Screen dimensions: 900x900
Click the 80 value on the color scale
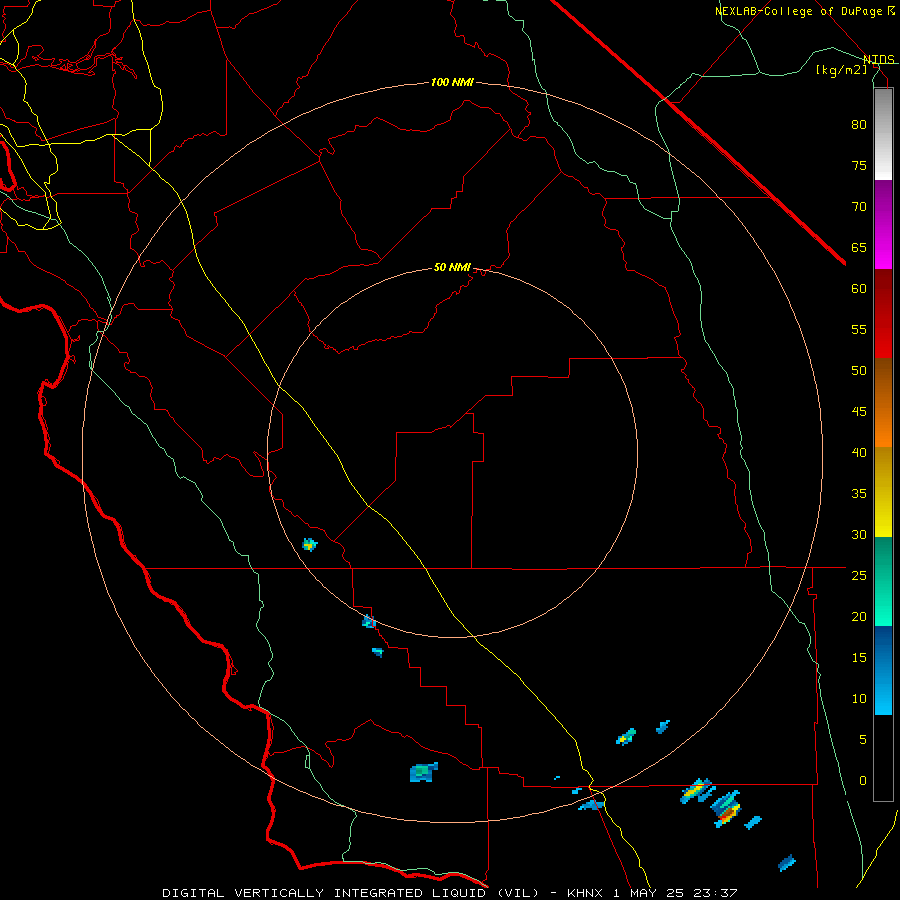click(859, 125)
